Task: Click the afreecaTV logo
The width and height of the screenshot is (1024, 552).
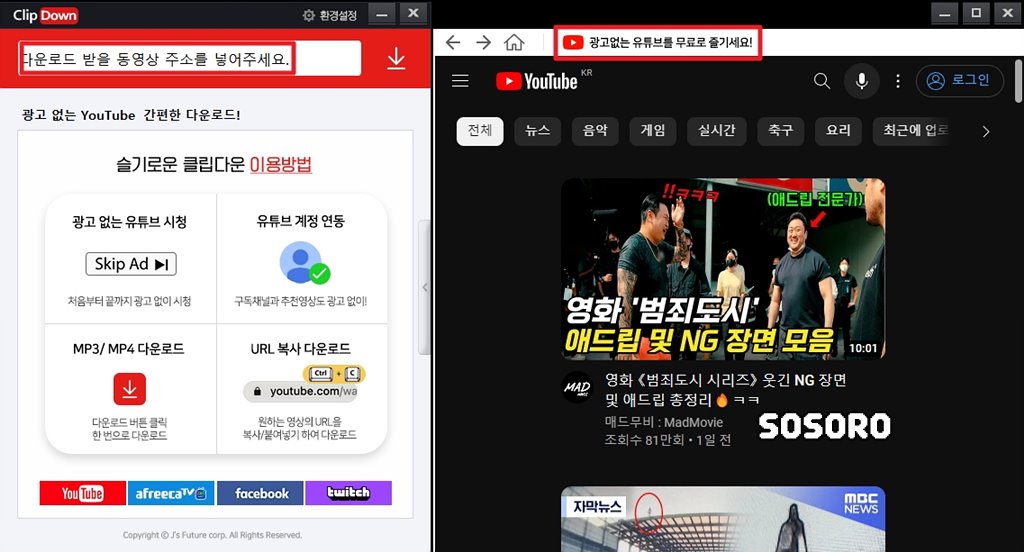Action: (x=171, y=493)
